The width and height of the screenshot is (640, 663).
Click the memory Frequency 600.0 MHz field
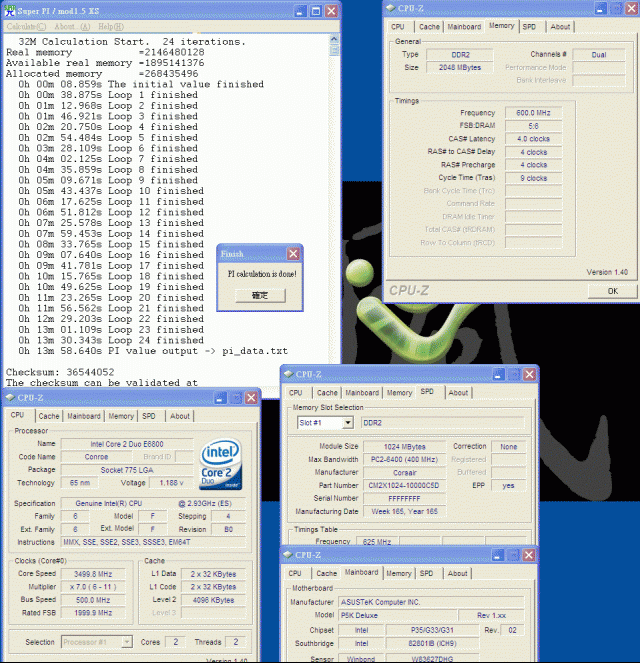533,113
